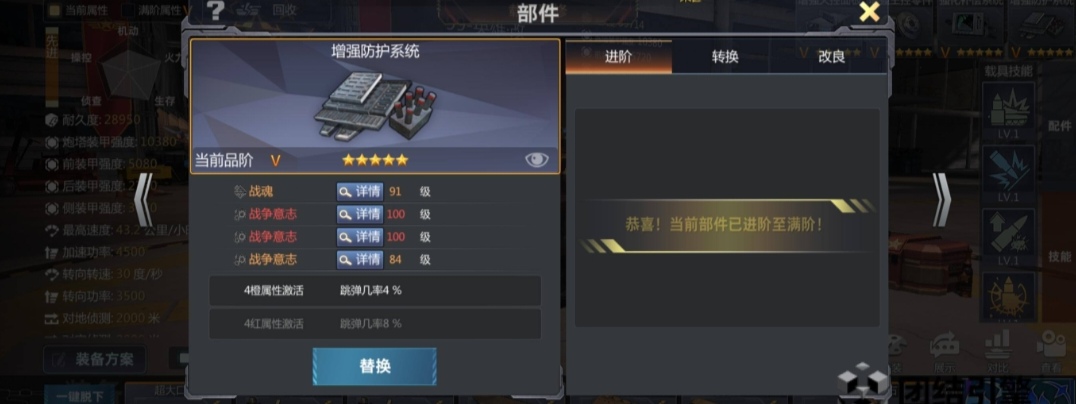Screen dimensions: 1076x404
Task: Click the 替换 button
Action: (375, 366)
